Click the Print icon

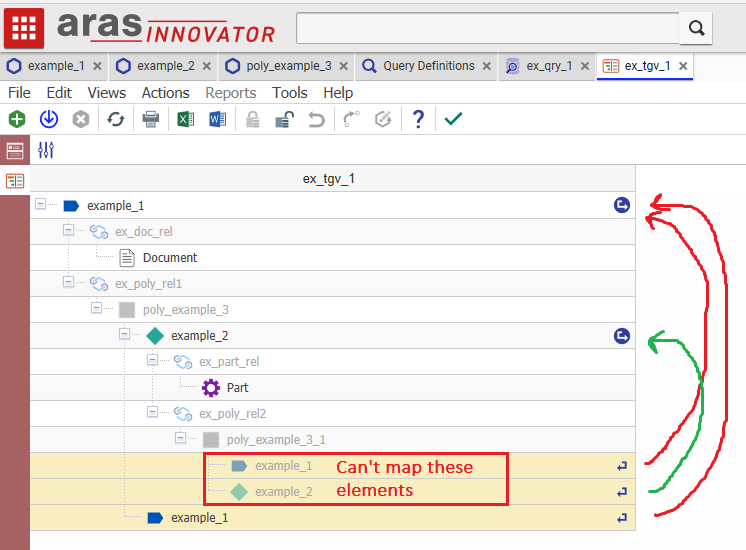point(150,119)
